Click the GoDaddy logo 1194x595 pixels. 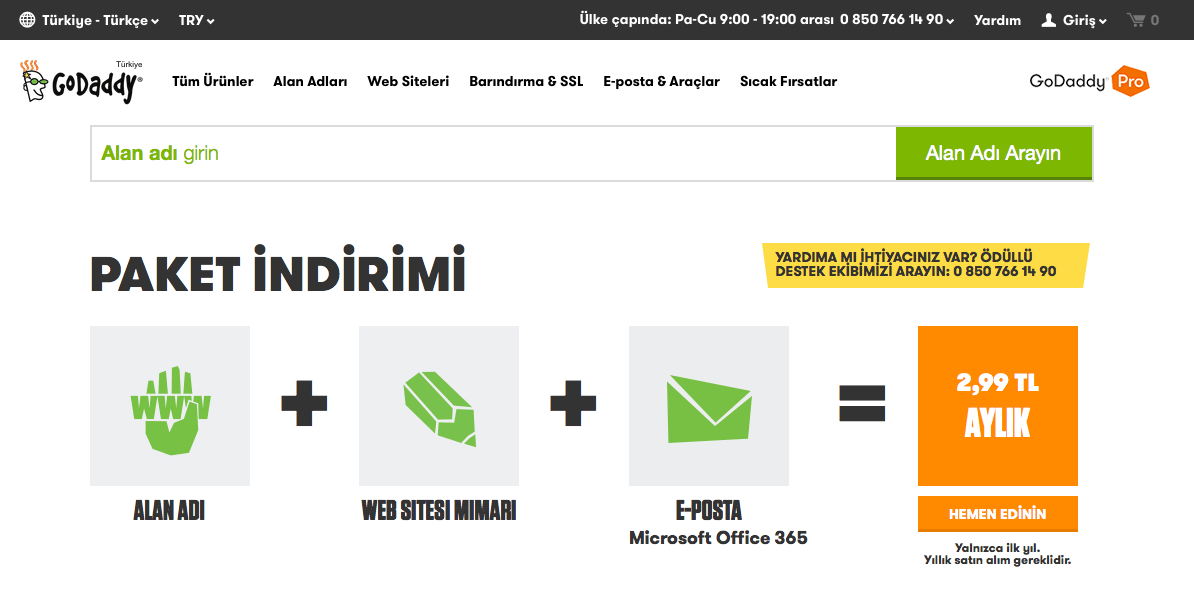(x=80, y=80)
